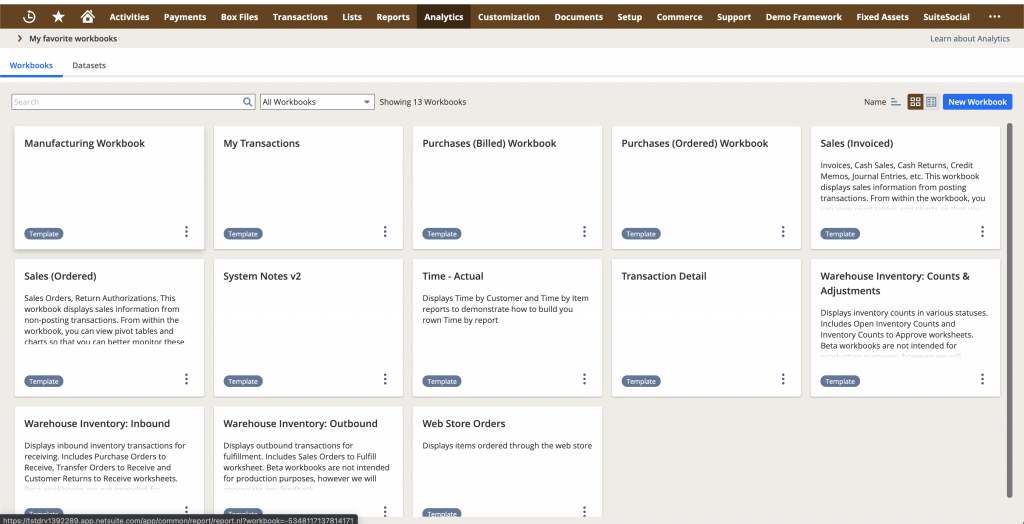Open the Documents menu
Image resolution: width=1024 pixels, height=524 pixels.
579,17
